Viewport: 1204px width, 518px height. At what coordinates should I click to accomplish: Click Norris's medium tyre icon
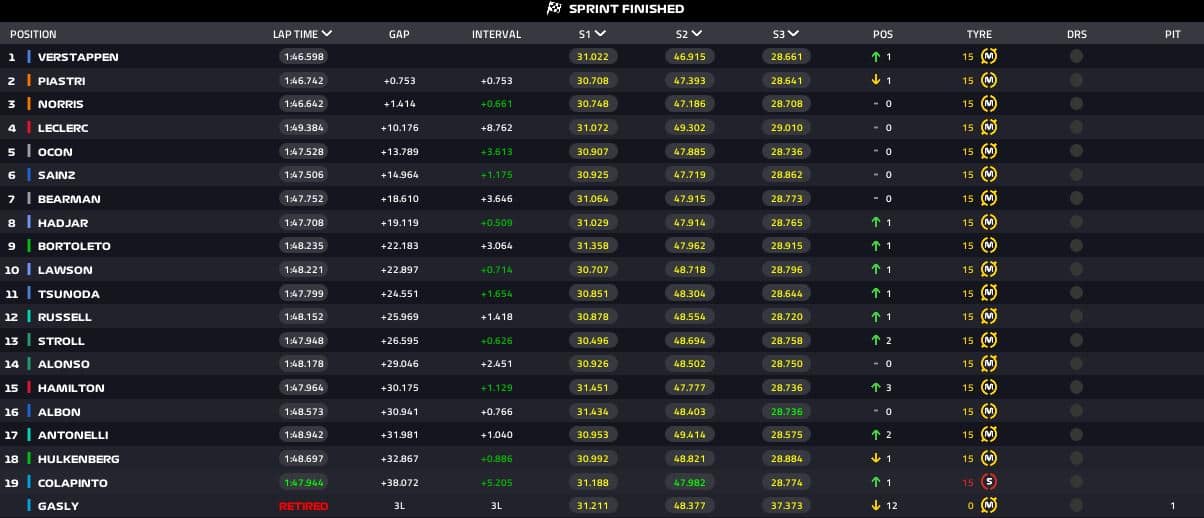989,104
